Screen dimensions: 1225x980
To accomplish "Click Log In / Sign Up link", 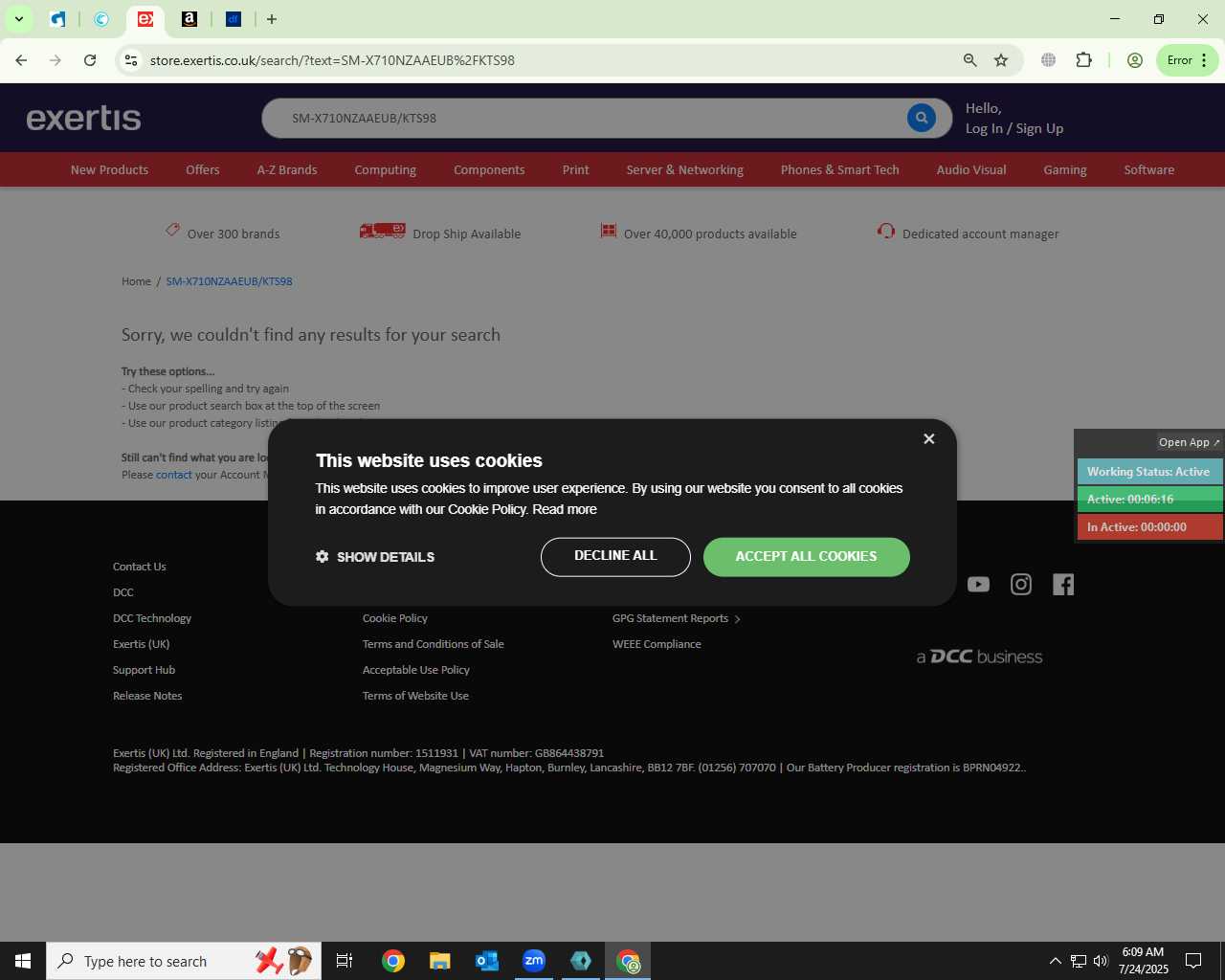I will [1014, 128].
